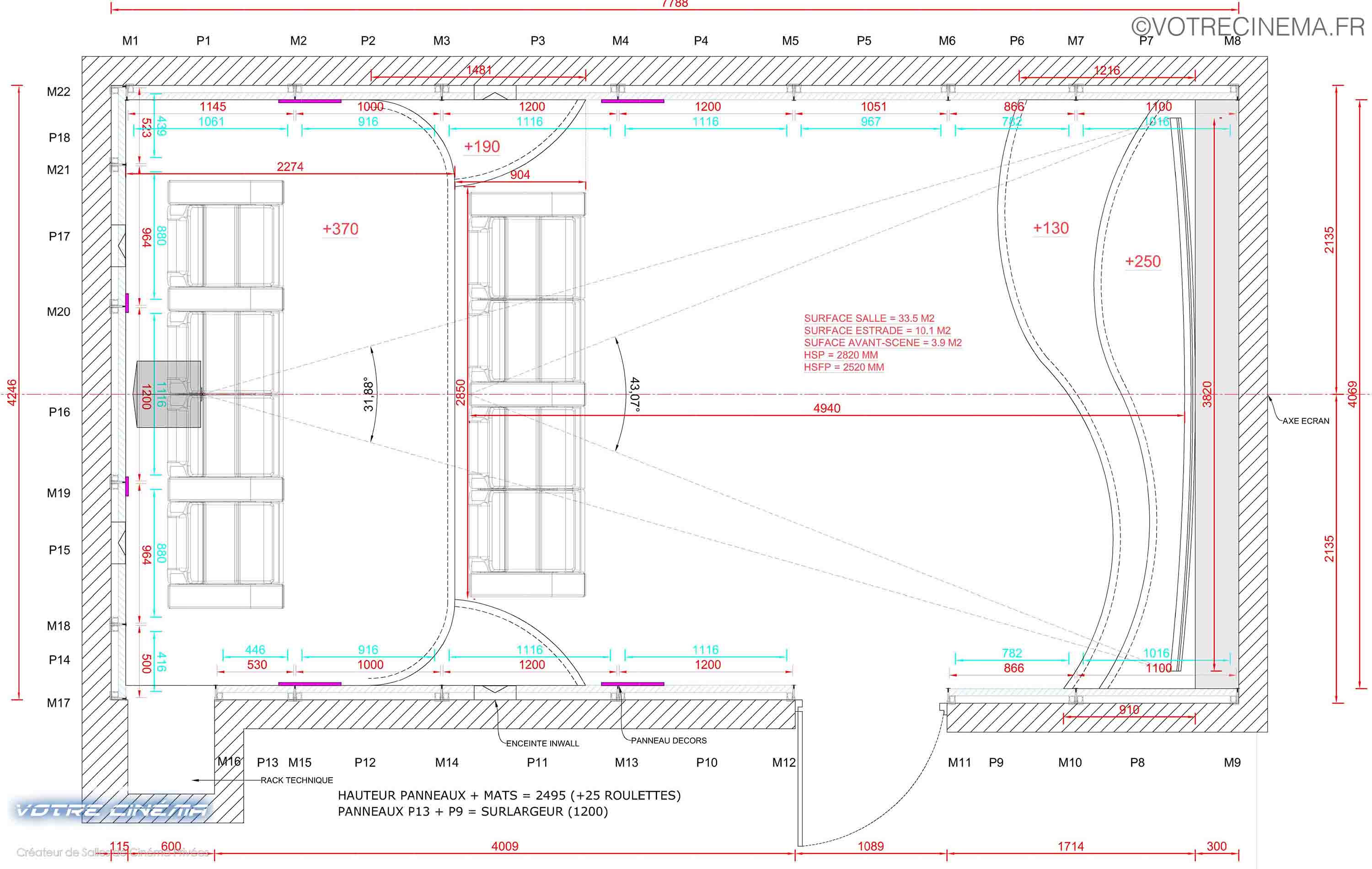This screenshot has height=869, width=1372.
Task: Select the panel label "P17"
Action: click(59, 236)
